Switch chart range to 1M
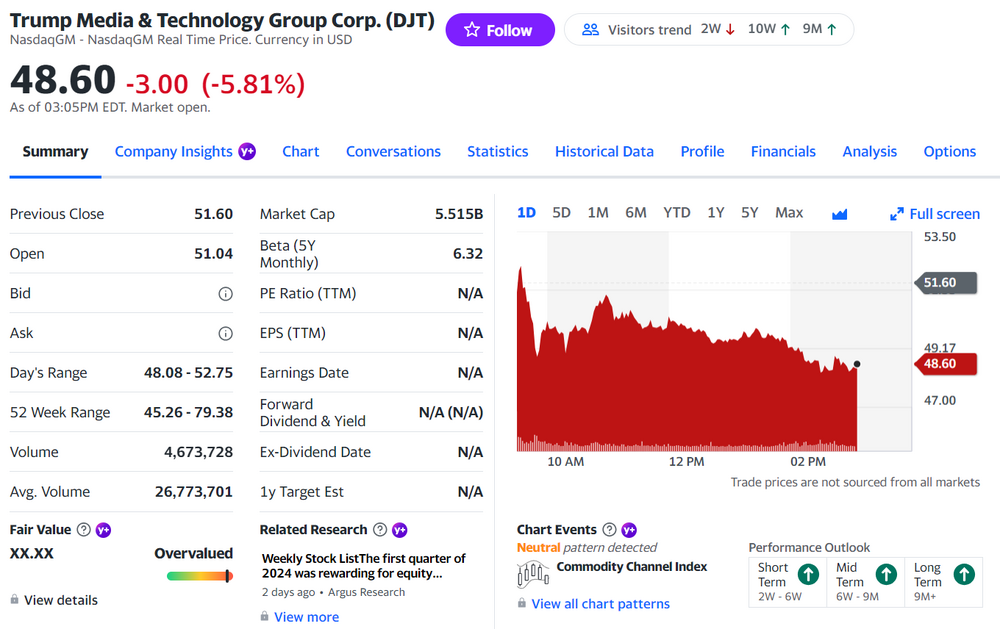This screenshot has height=629, width=1000. pos(598,212)
